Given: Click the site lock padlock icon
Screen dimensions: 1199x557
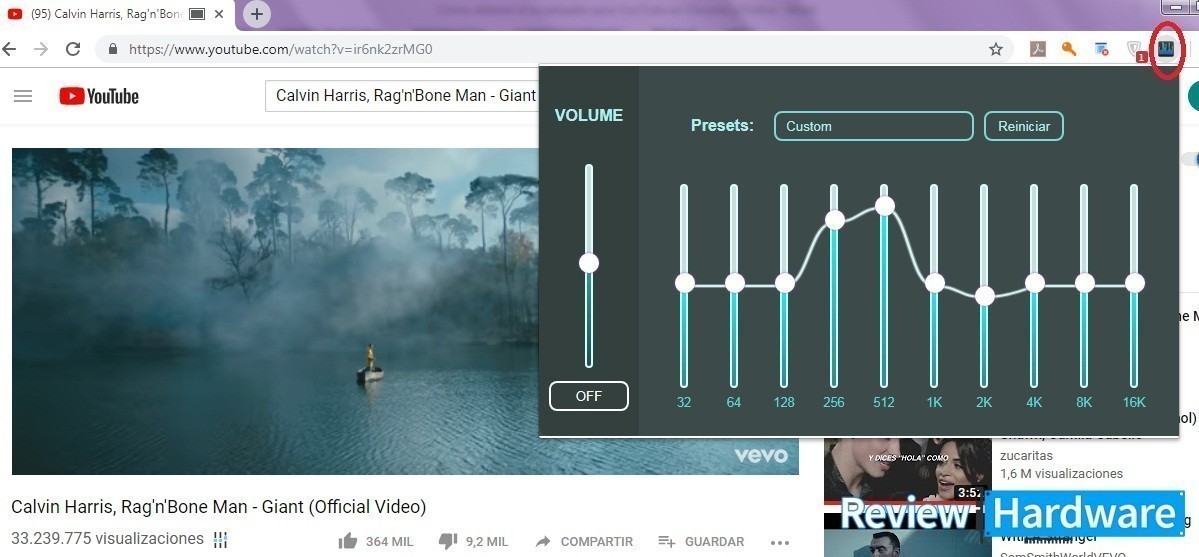Looking at the screenshot, I should [114, 49].
